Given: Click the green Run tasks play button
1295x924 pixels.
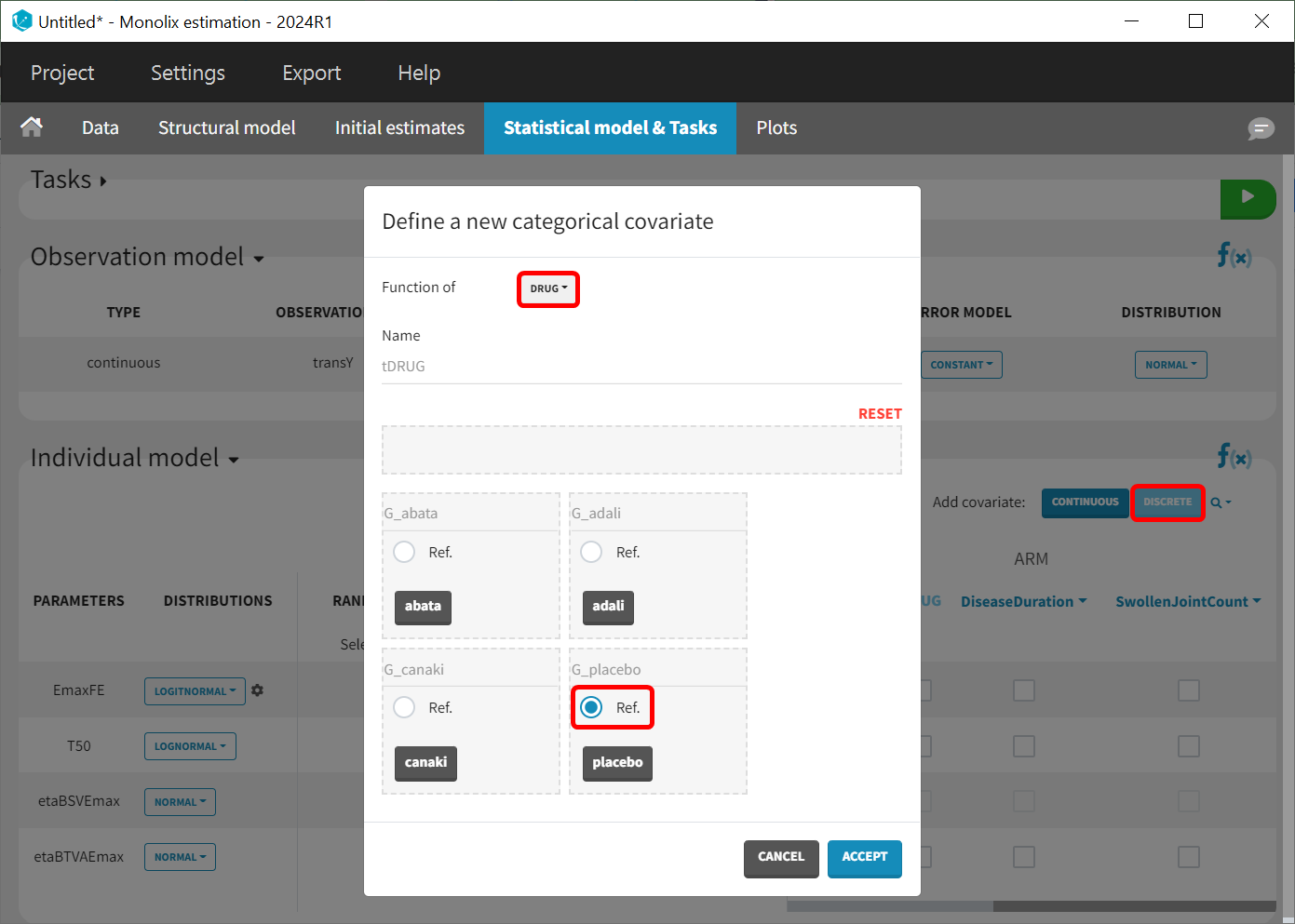Looking at the screenshot, I should pyautogui.click(x=1247, y=197).
